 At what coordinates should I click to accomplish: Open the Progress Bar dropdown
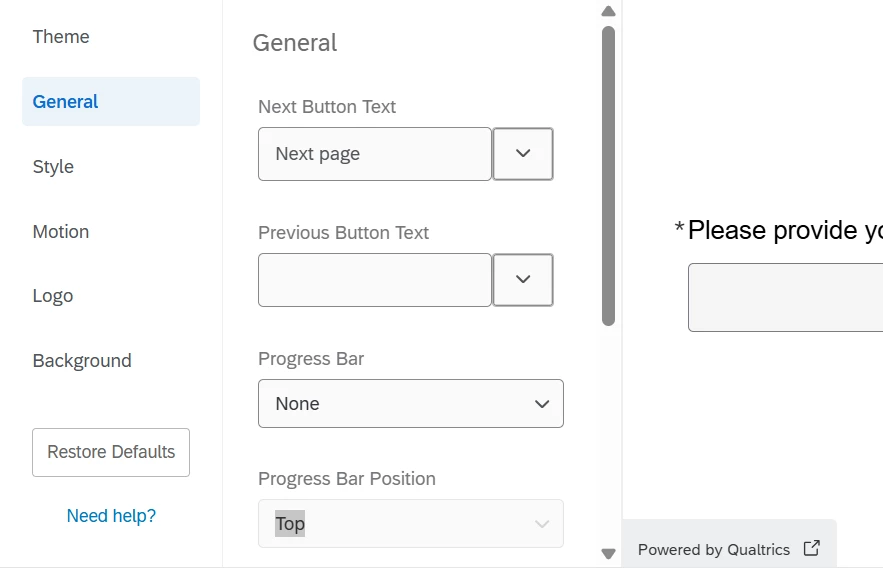coord(410,404)
